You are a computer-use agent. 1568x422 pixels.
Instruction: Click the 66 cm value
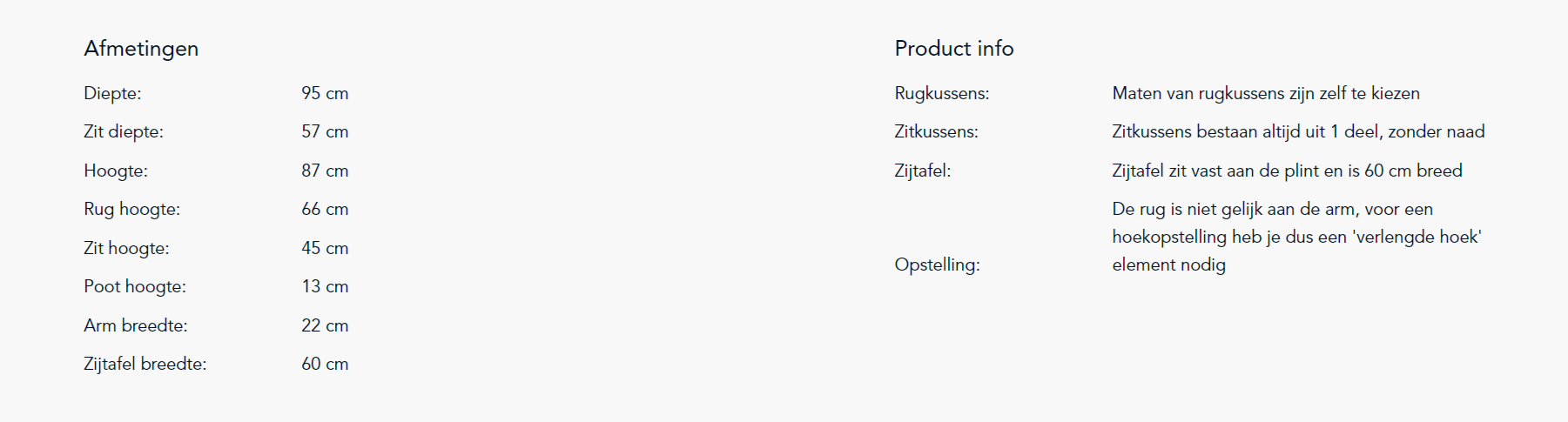pyautogui.click(x=325, y=209)
